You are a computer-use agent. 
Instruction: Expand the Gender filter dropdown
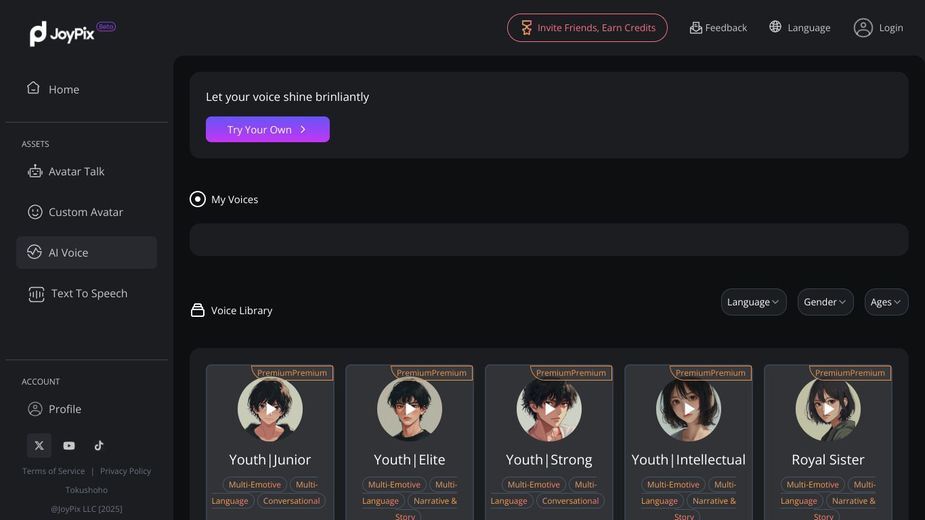(825, 302)
